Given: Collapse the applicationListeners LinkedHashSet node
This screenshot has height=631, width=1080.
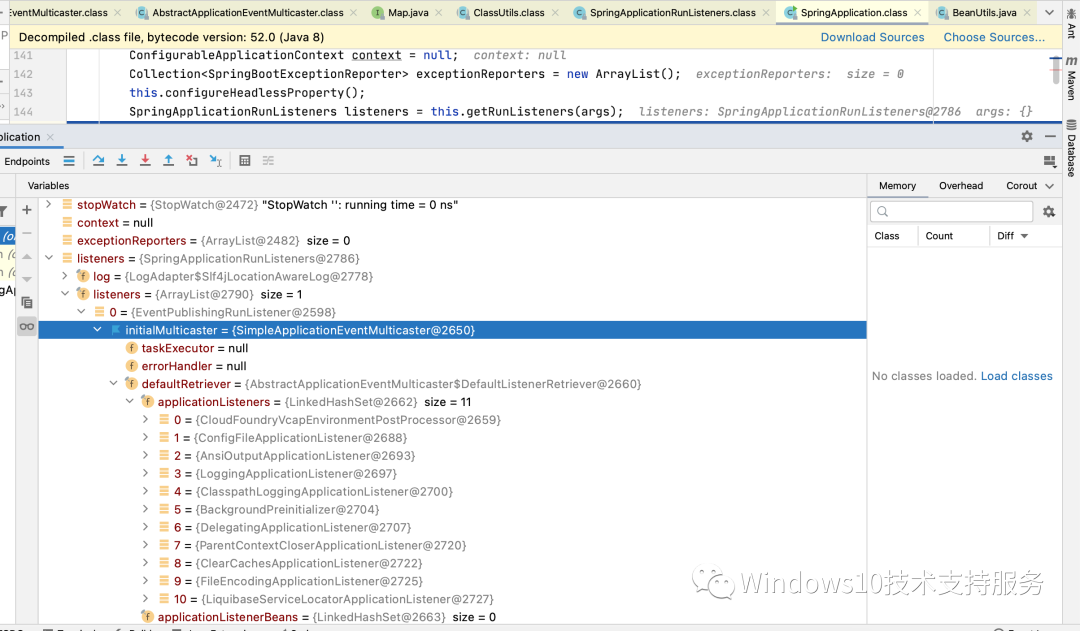Looking at the screenshot, I should click(129, 402).
